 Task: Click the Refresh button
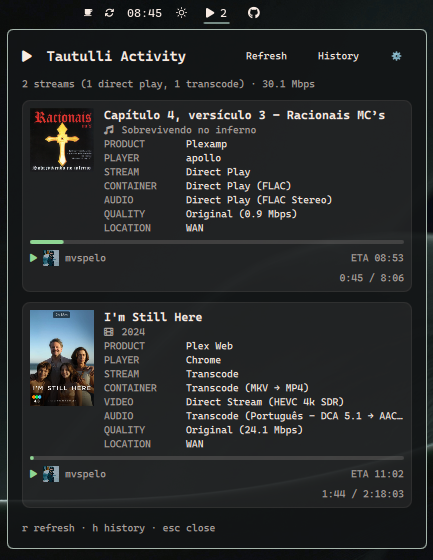(x=266, y=56)
